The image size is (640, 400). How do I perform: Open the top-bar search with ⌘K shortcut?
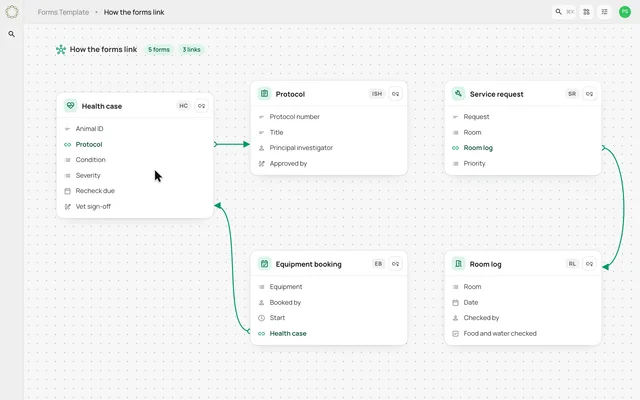click(564, 12)
